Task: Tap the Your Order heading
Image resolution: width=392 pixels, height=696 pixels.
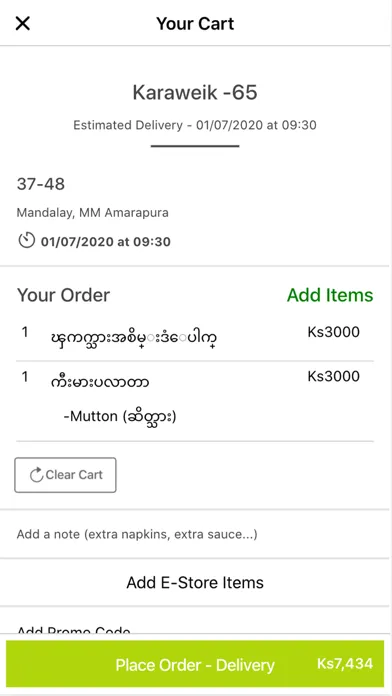Action: (63, 295)
